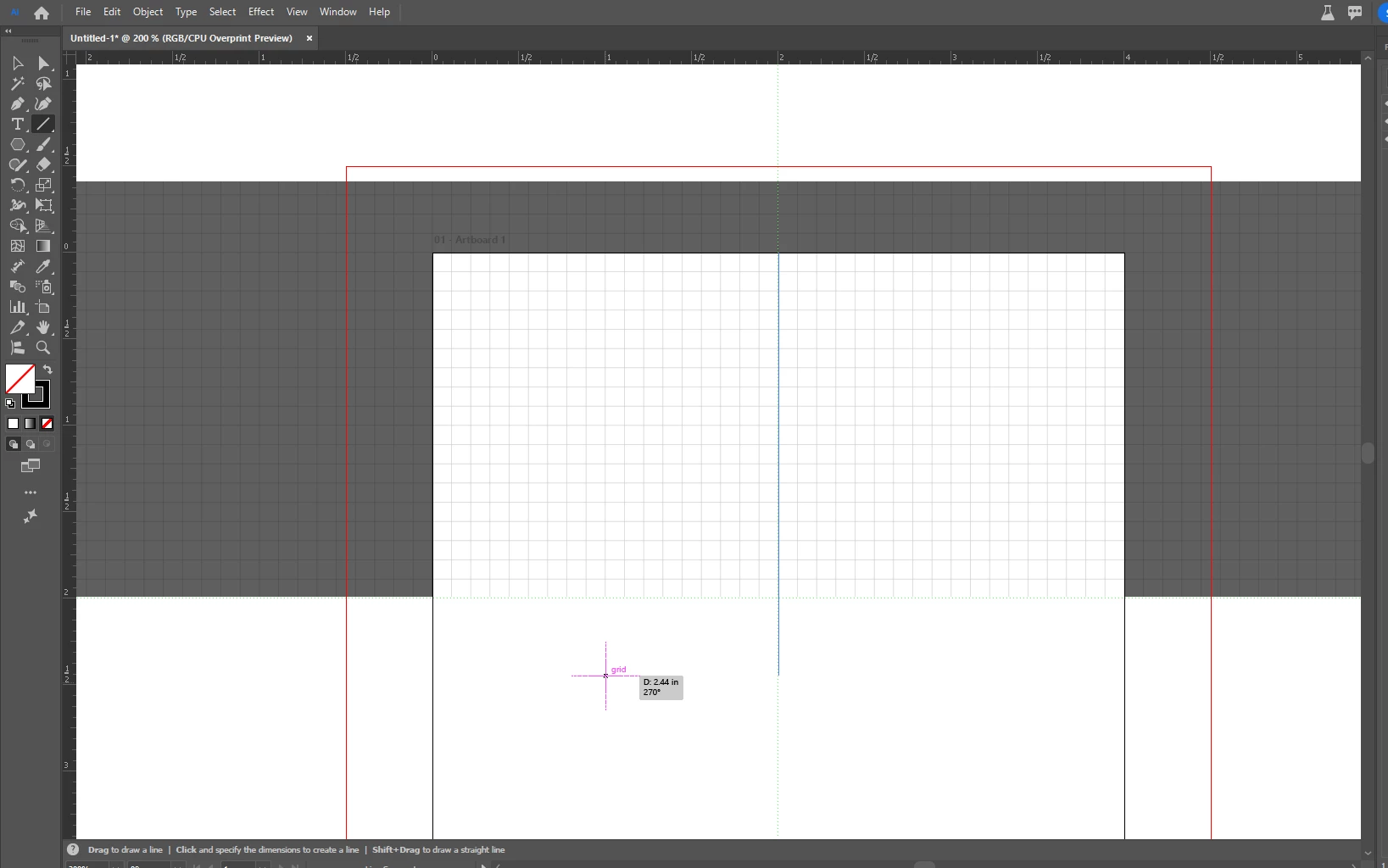Change Screen Mode button

pos(31,466)
